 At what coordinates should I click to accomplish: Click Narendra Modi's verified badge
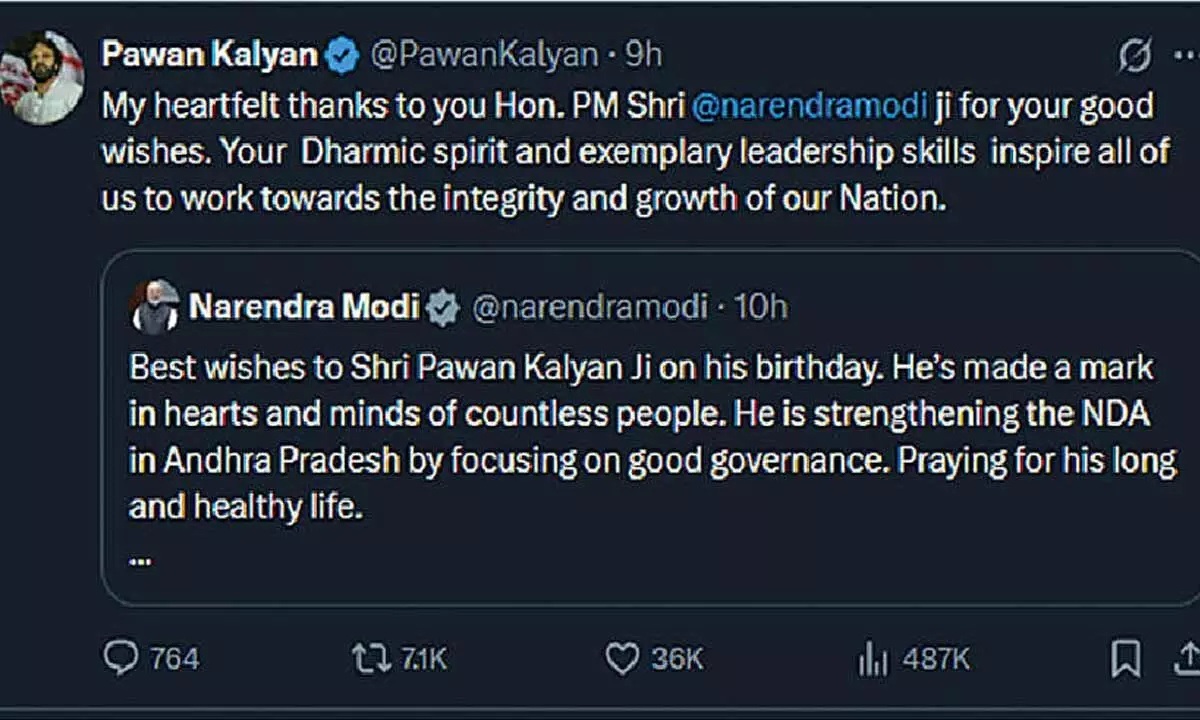(x=441, y=308)
